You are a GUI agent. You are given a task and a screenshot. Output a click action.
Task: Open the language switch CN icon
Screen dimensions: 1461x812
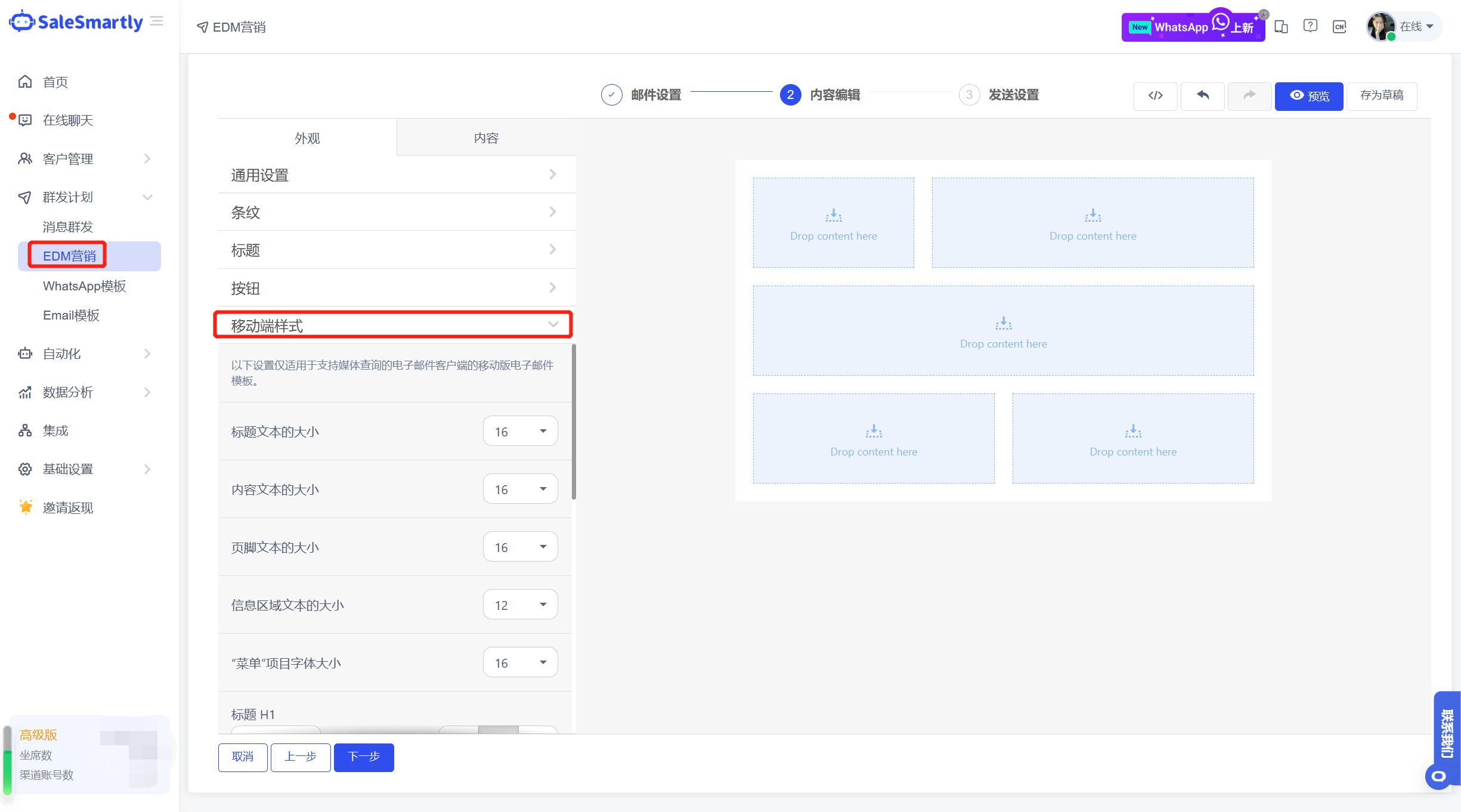pyautogui.click(x=1339, y=27)
